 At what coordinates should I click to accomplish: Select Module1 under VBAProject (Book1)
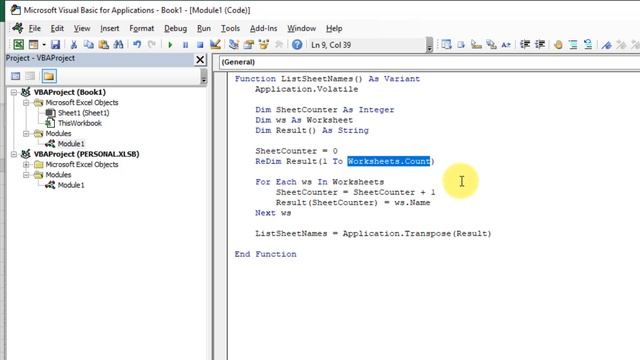71,144
